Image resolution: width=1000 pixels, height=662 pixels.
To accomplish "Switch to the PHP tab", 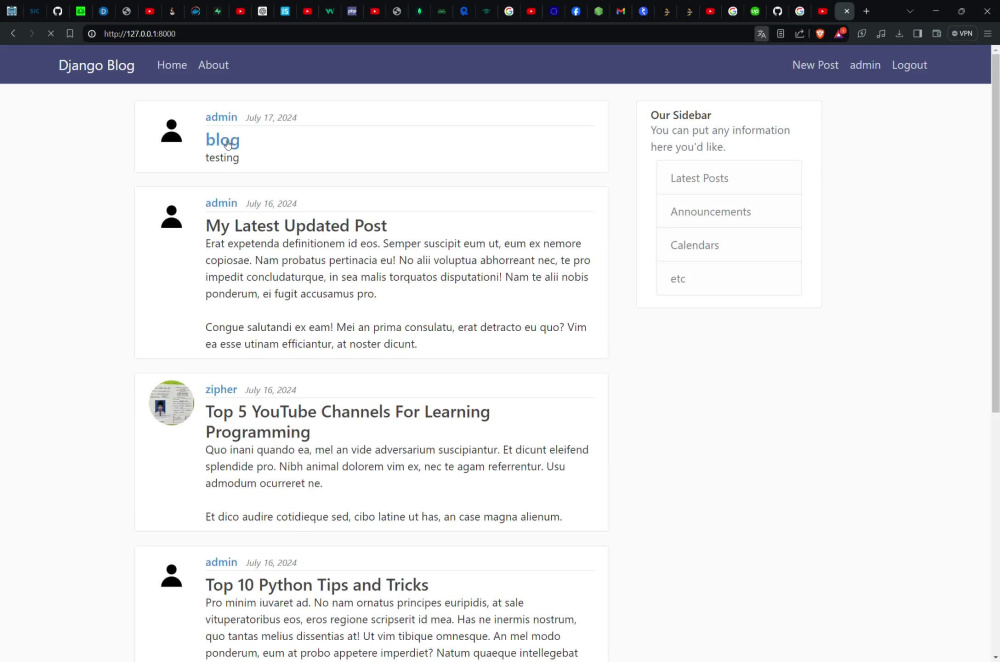I will click(x=352, y=11).
